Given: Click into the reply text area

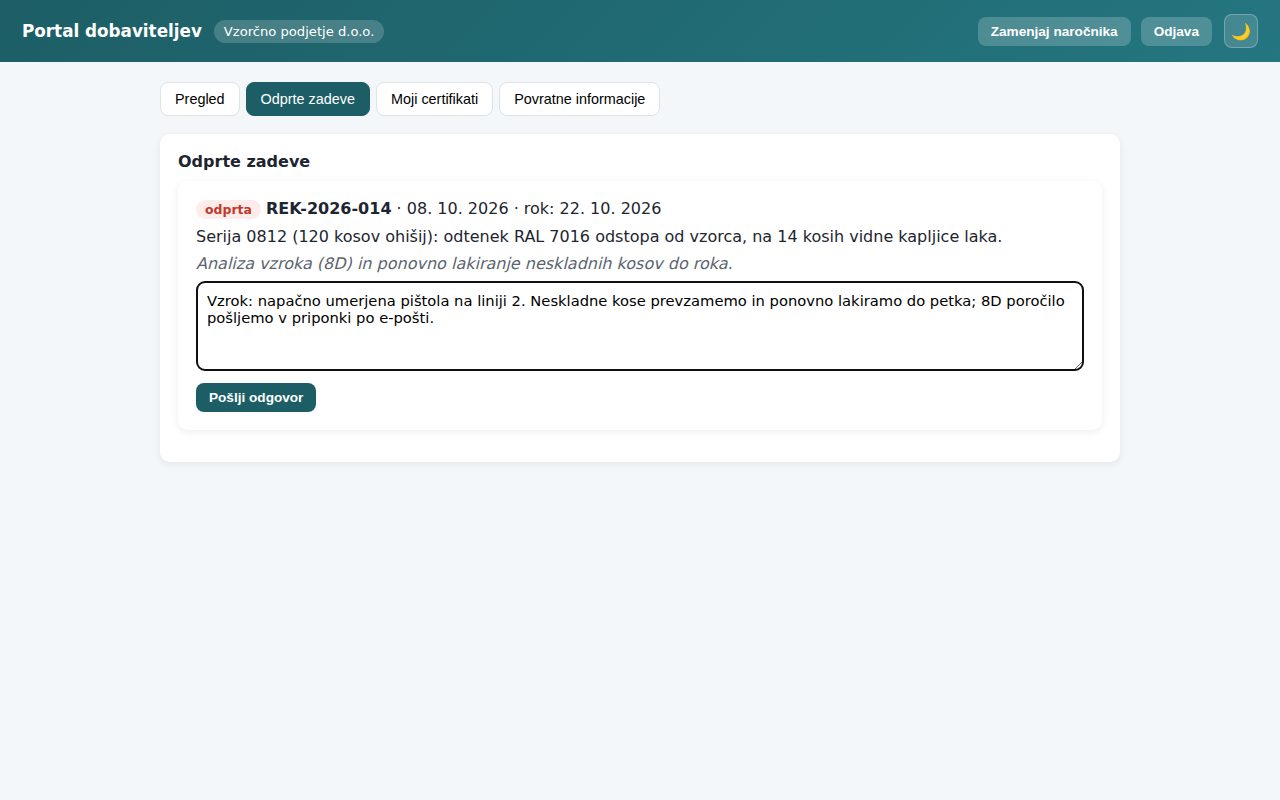Looking at the screenshot, I should coord(640,326).
